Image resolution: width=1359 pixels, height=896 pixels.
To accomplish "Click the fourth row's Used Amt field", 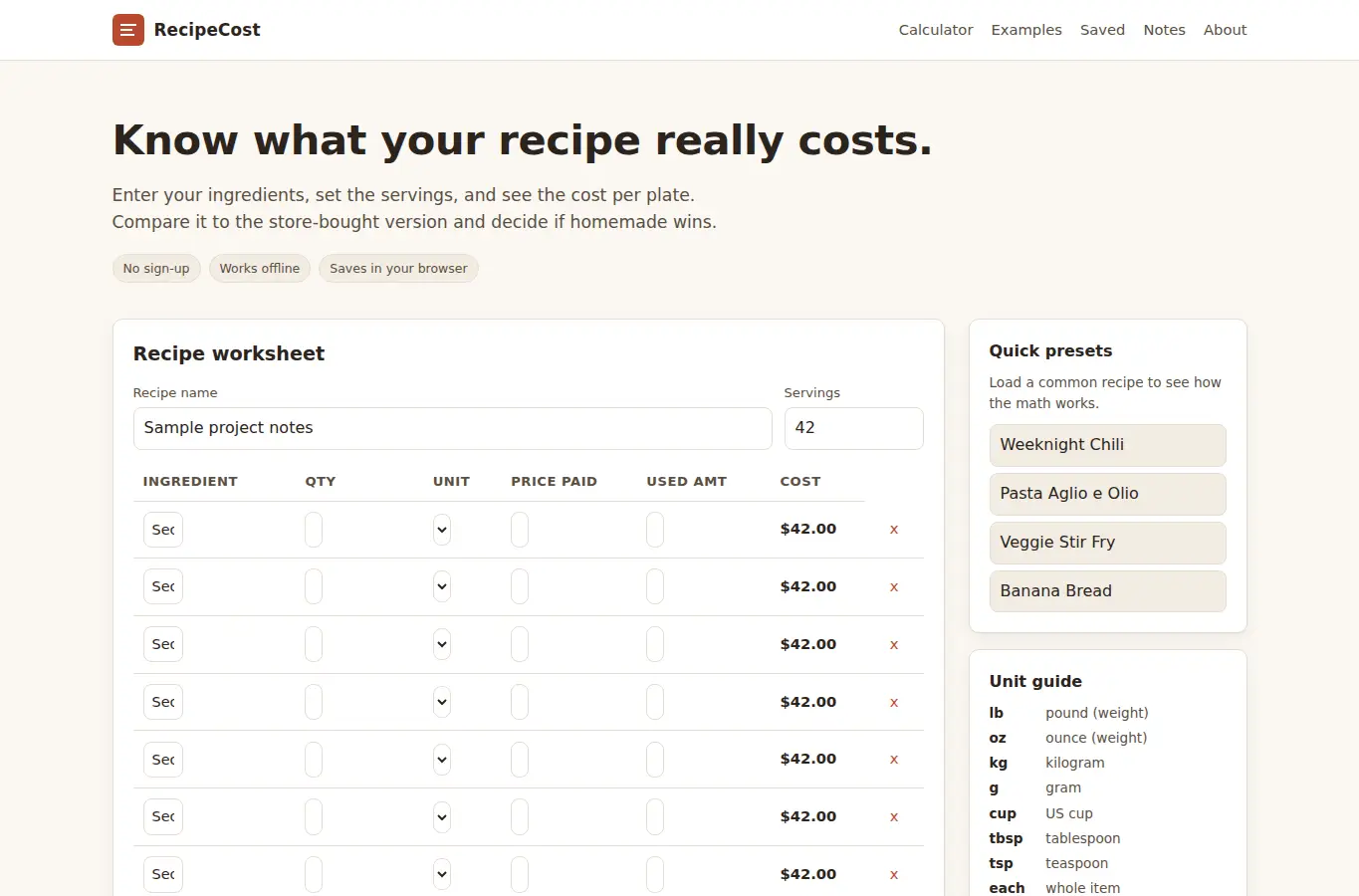I will [x=655, y=703].
